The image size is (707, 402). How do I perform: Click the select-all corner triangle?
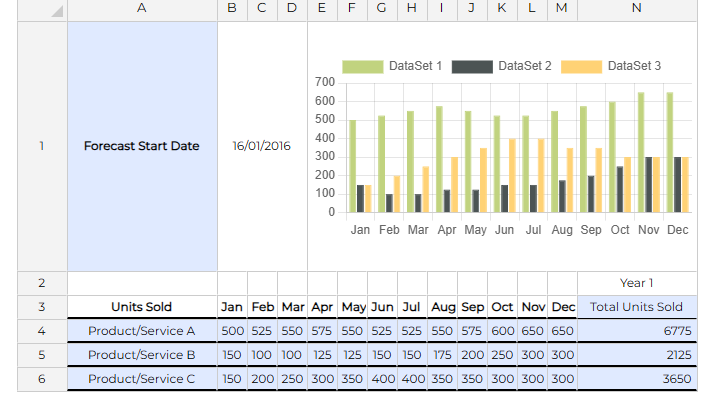(x=56, y=11)
